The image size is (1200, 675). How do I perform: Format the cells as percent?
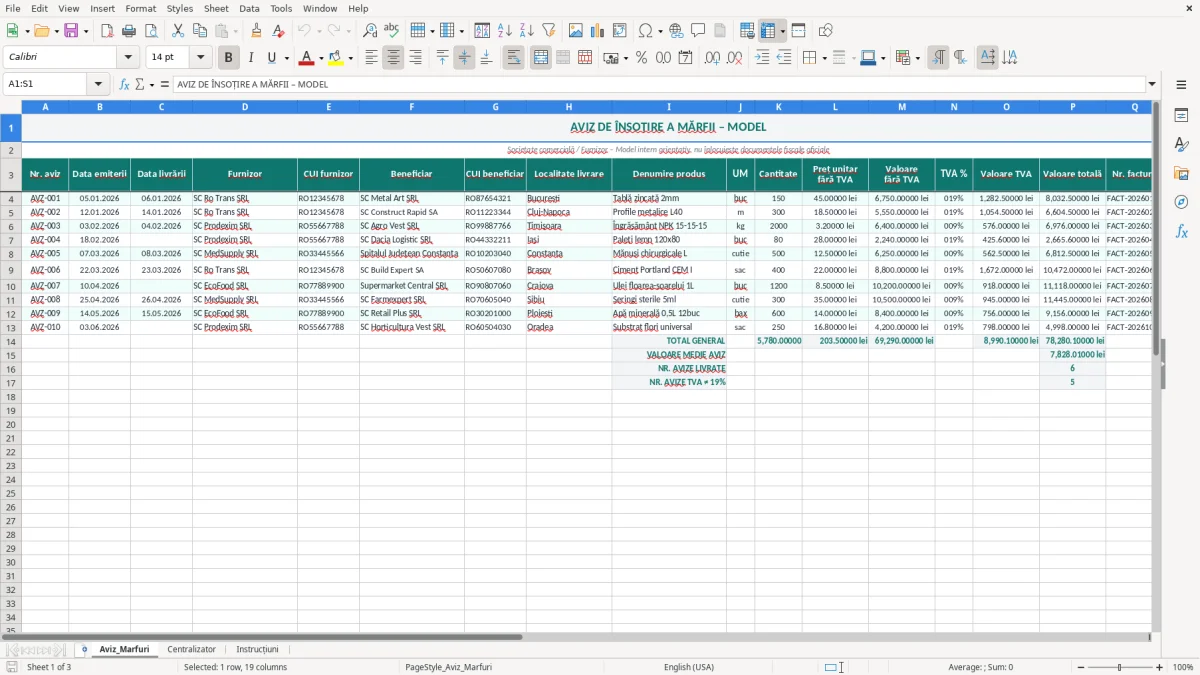click(x=641, y=58)
